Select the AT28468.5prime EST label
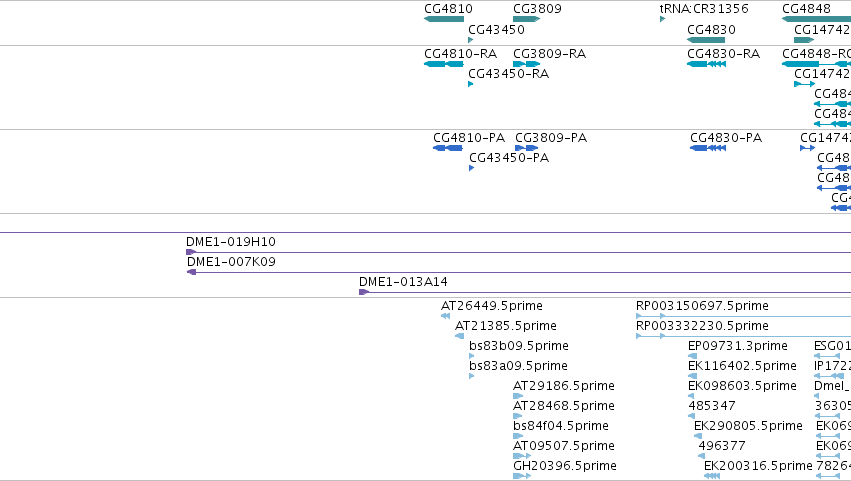 coord(564,406)
